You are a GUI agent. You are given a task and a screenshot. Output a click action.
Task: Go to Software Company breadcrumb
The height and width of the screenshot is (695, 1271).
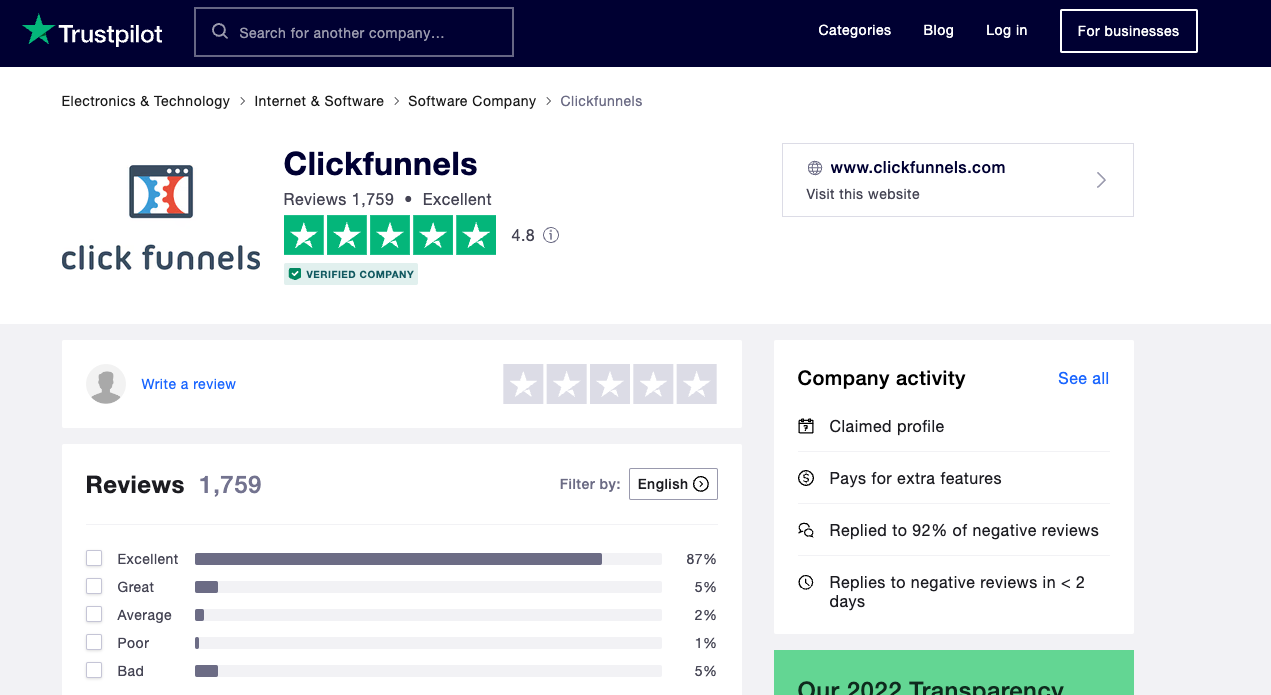(472, 101)
